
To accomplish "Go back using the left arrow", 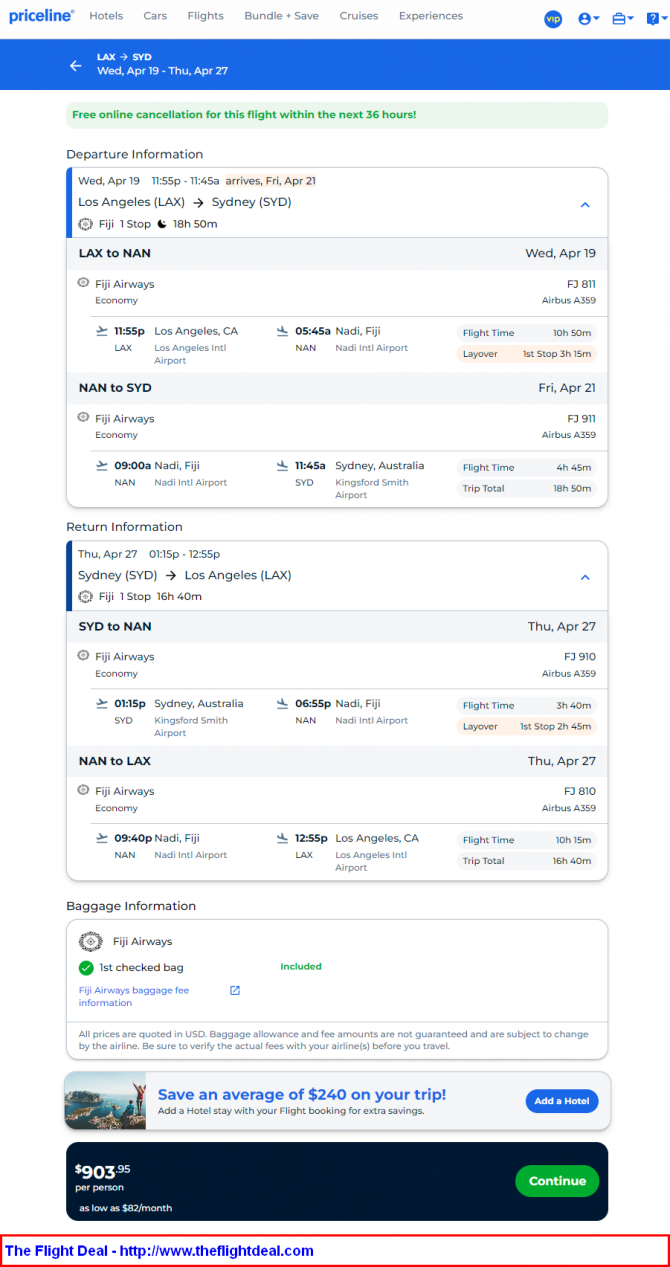I will [x=75, y=65].
